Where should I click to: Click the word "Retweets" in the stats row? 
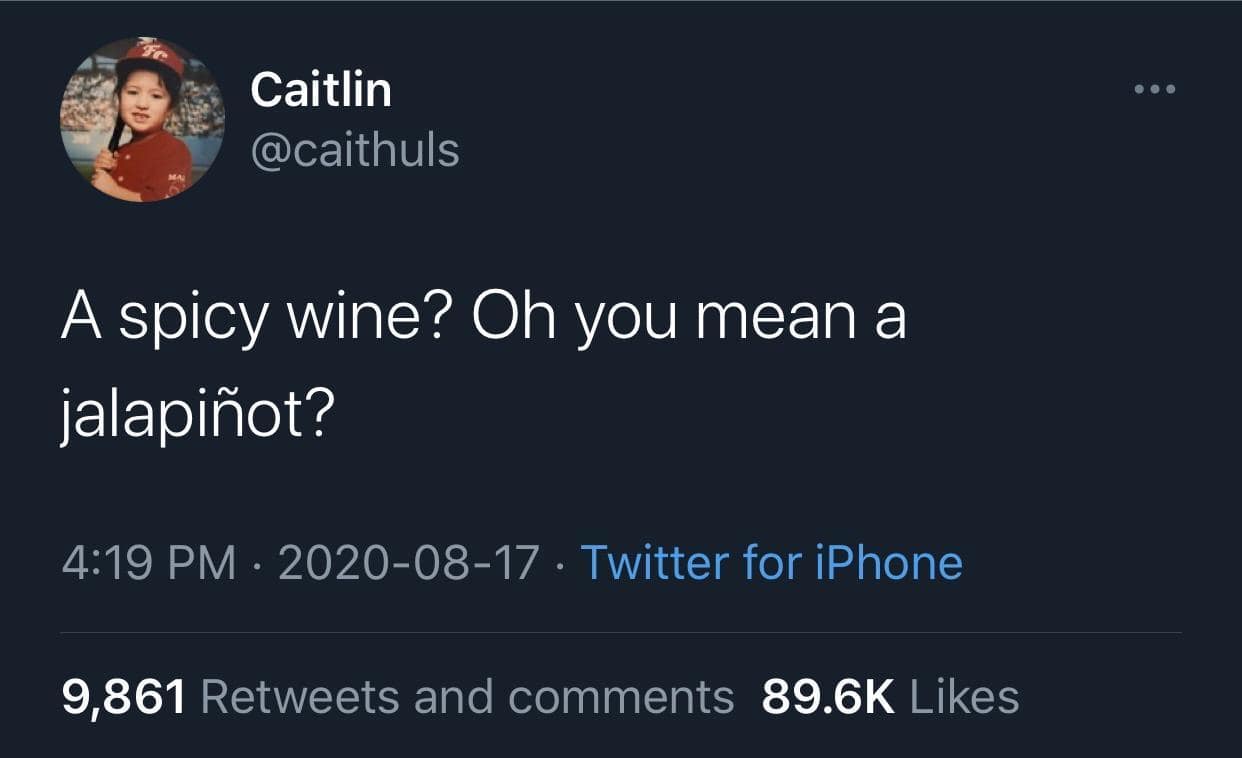pos(301,696)
